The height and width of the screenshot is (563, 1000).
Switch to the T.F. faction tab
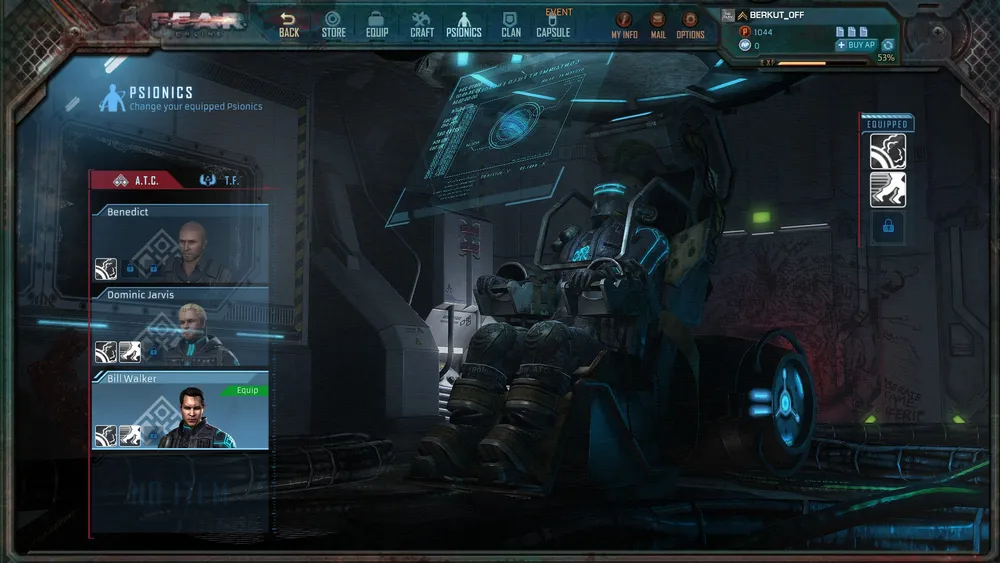220,180
